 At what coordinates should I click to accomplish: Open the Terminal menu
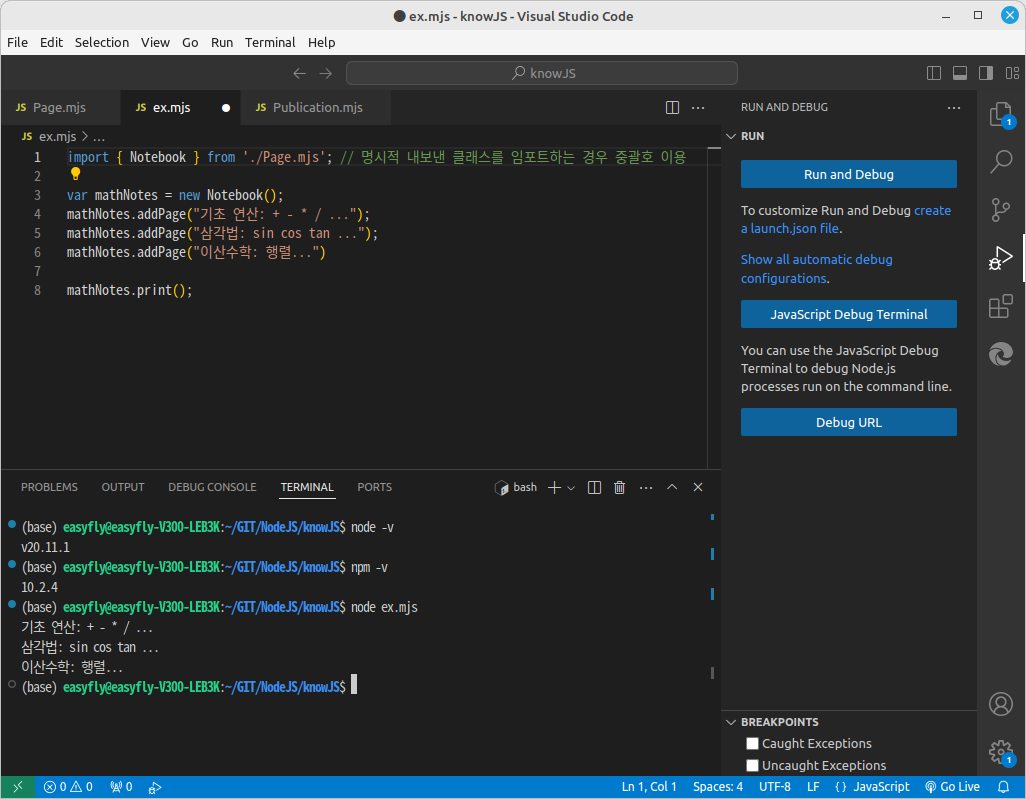point(270,43)
